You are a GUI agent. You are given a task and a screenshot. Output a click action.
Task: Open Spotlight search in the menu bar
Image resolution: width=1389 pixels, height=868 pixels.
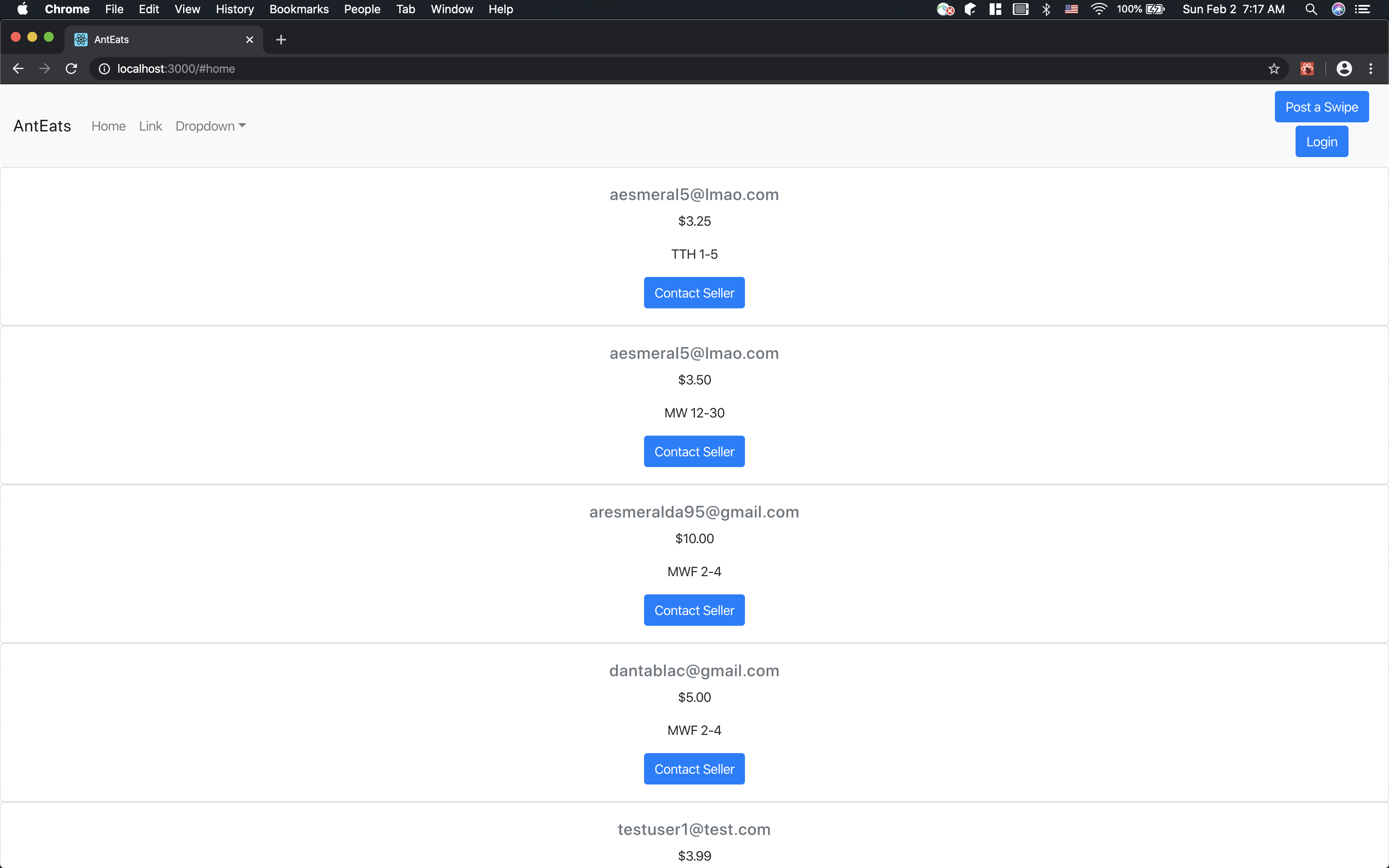point(1310,9)
